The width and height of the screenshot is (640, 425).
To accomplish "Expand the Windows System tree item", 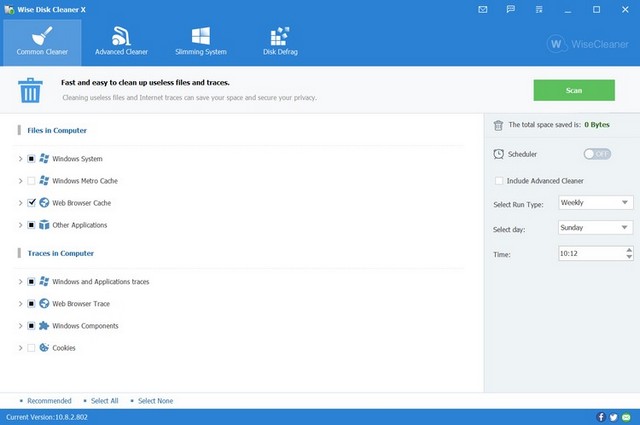I will (x=20, y=159).
